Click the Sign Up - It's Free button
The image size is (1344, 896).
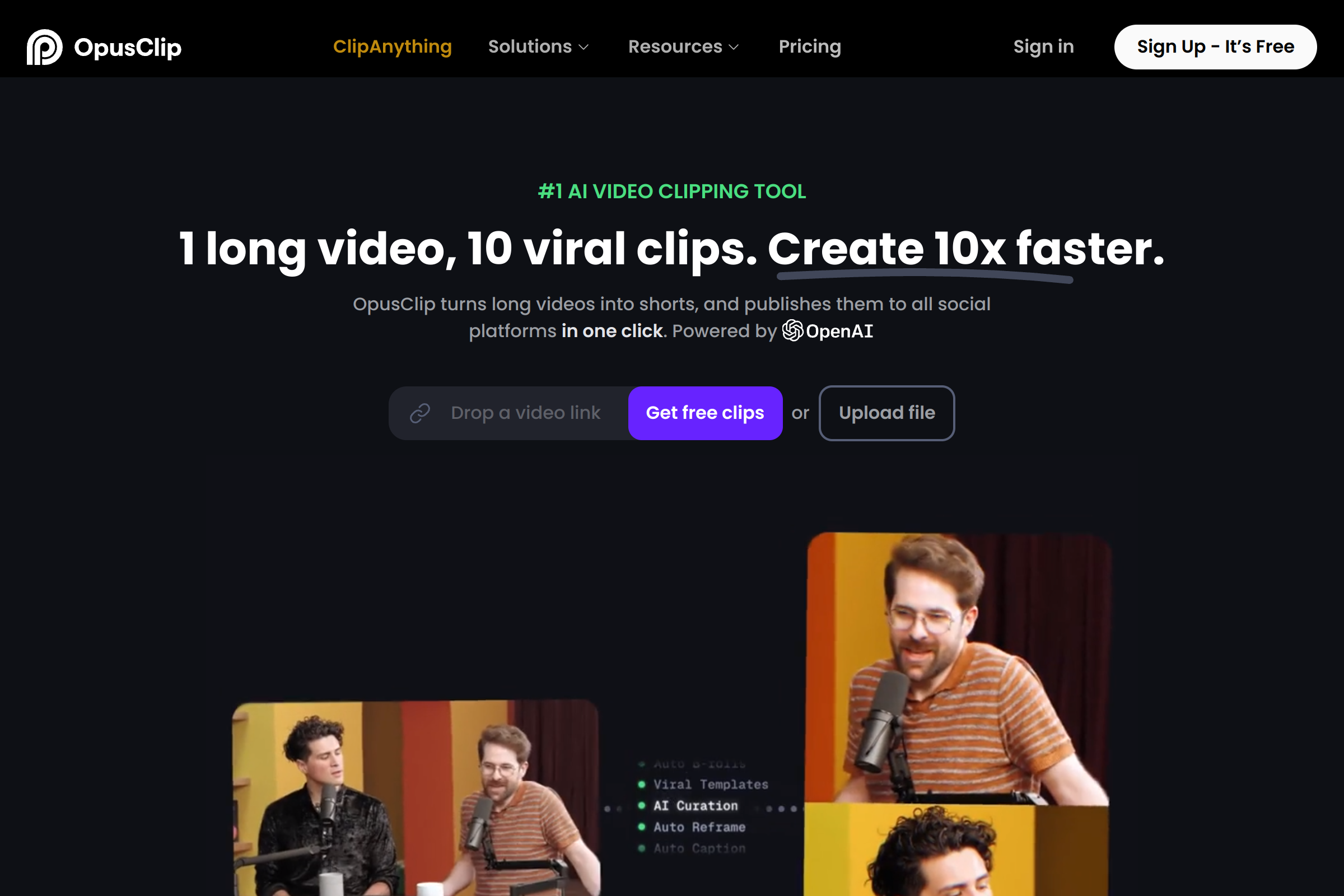1215,47
